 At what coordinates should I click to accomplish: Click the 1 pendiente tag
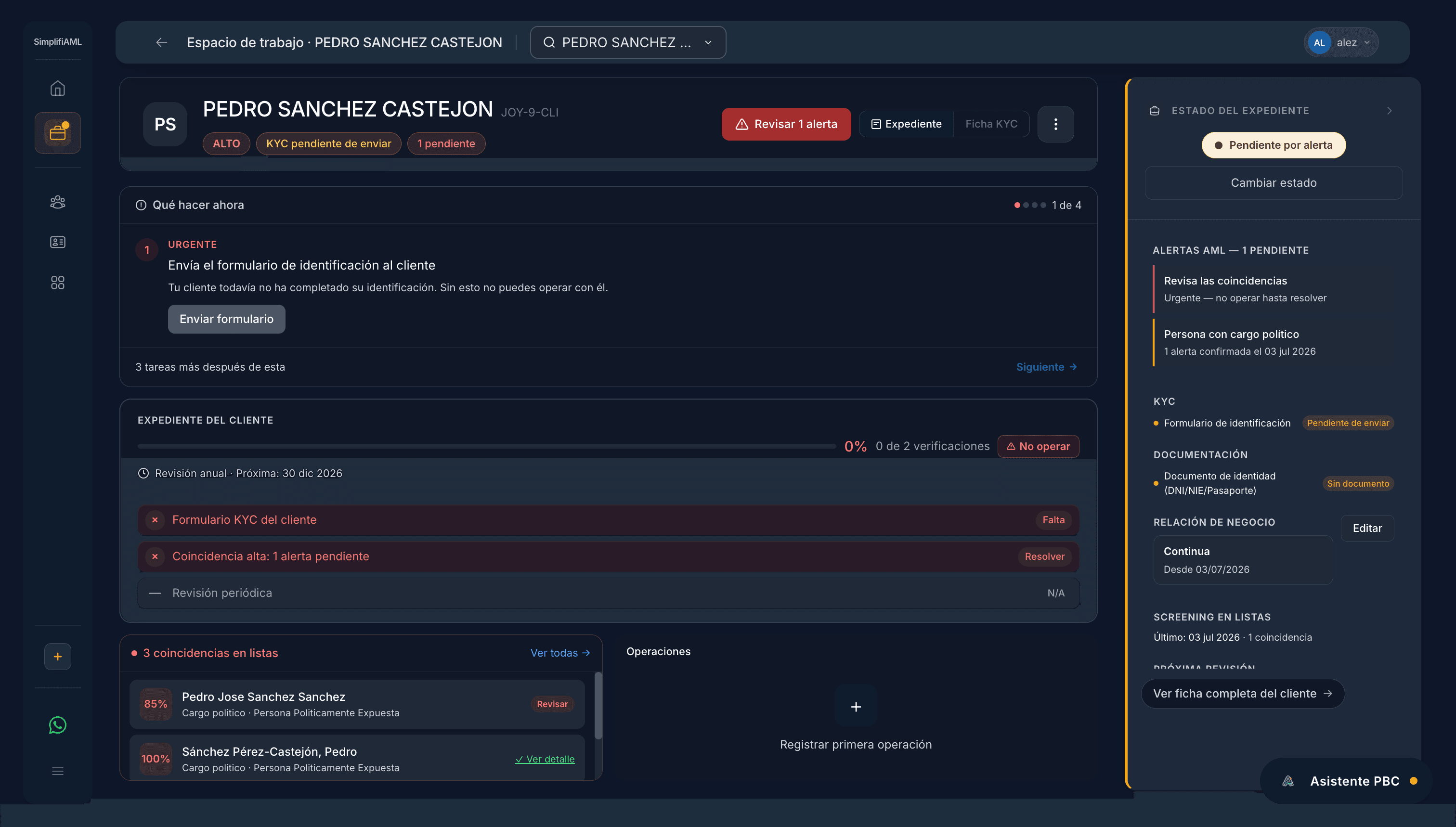[446, 144]
